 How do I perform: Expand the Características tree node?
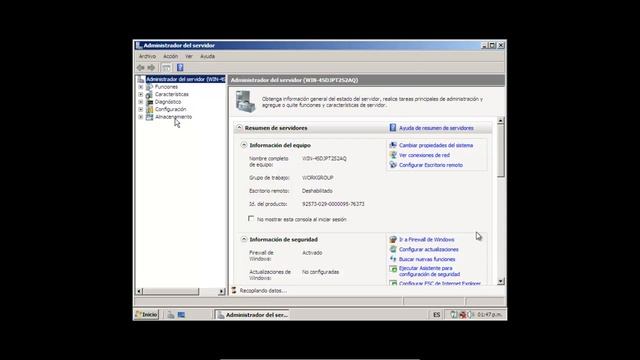pos(141,94)
